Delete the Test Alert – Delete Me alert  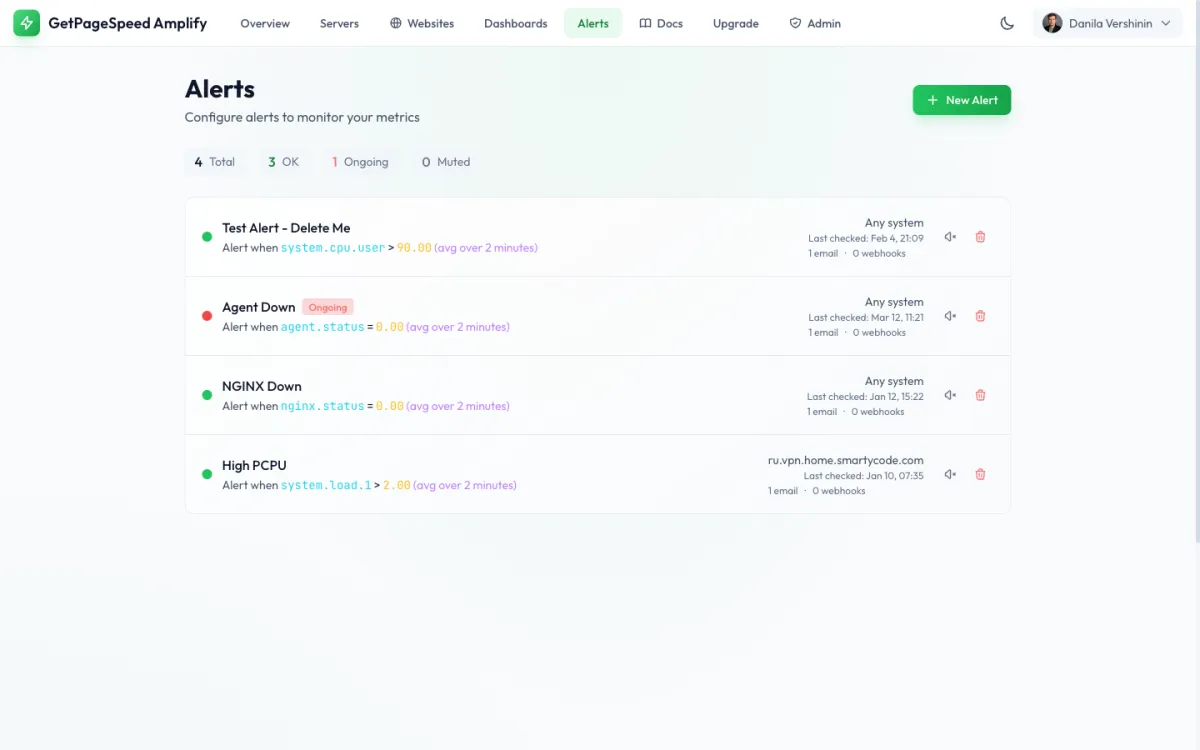point(980,236)
